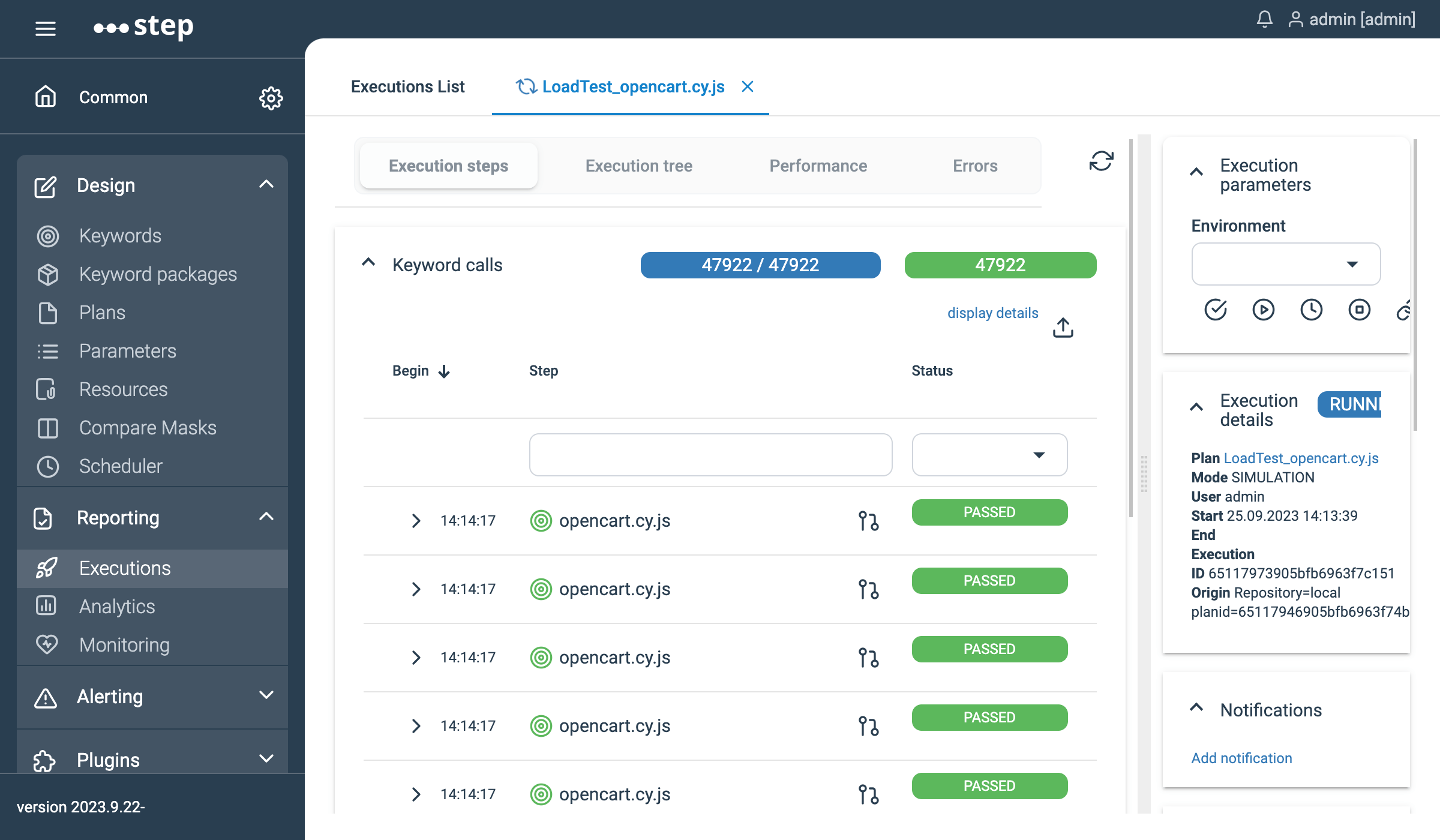Open the Status filter dropdown
This screenshot has width=1440, height=840.
point(989,455)
